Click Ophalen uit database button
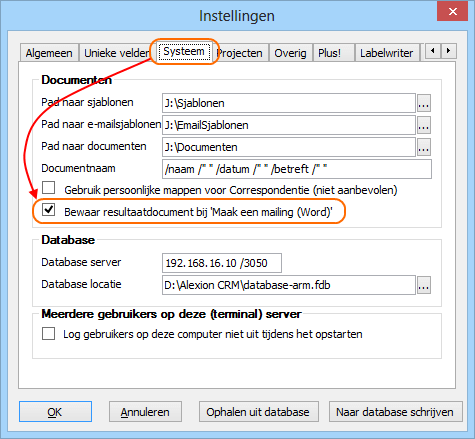 pyautogui.click(x=259, y=412)
